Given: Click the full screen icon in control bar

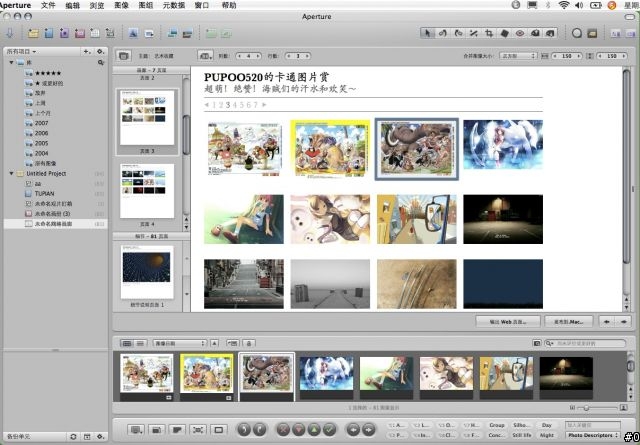Looking at the screenshot, I should point(219,429).
